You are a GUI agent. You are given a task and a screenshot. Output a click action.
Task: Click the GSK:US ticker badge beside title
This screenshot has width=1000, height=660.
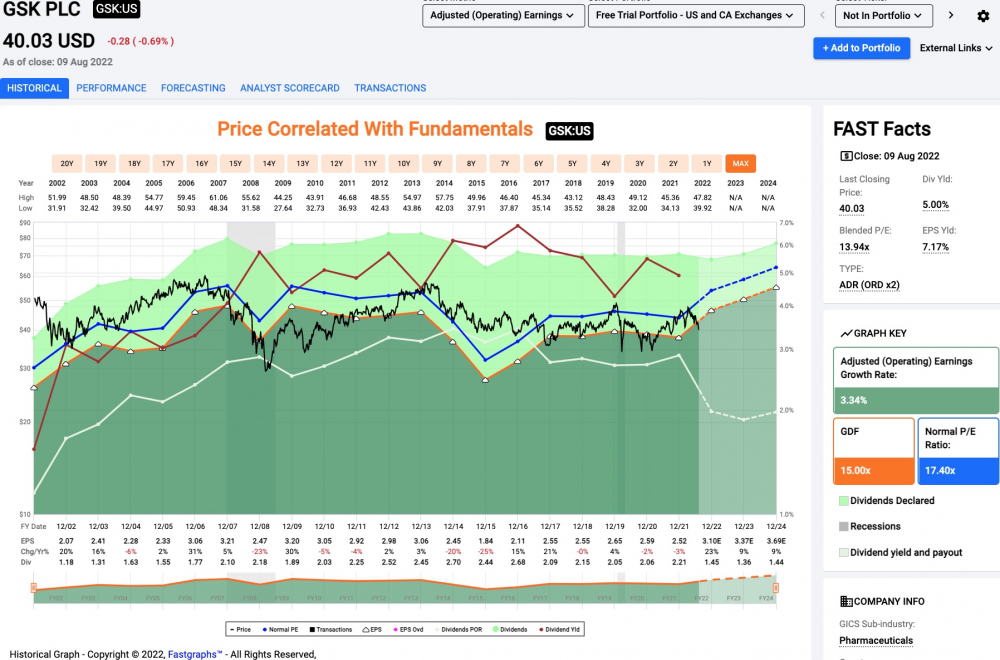[116, 10]
